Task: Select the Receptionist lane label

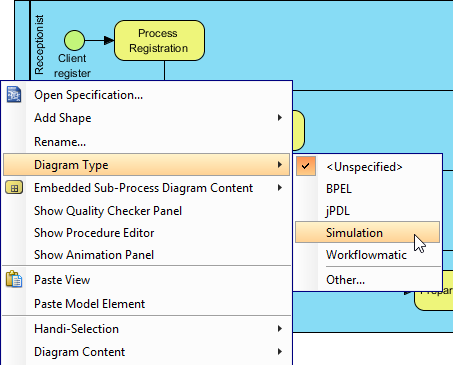Action: click(x=39, y=44)
